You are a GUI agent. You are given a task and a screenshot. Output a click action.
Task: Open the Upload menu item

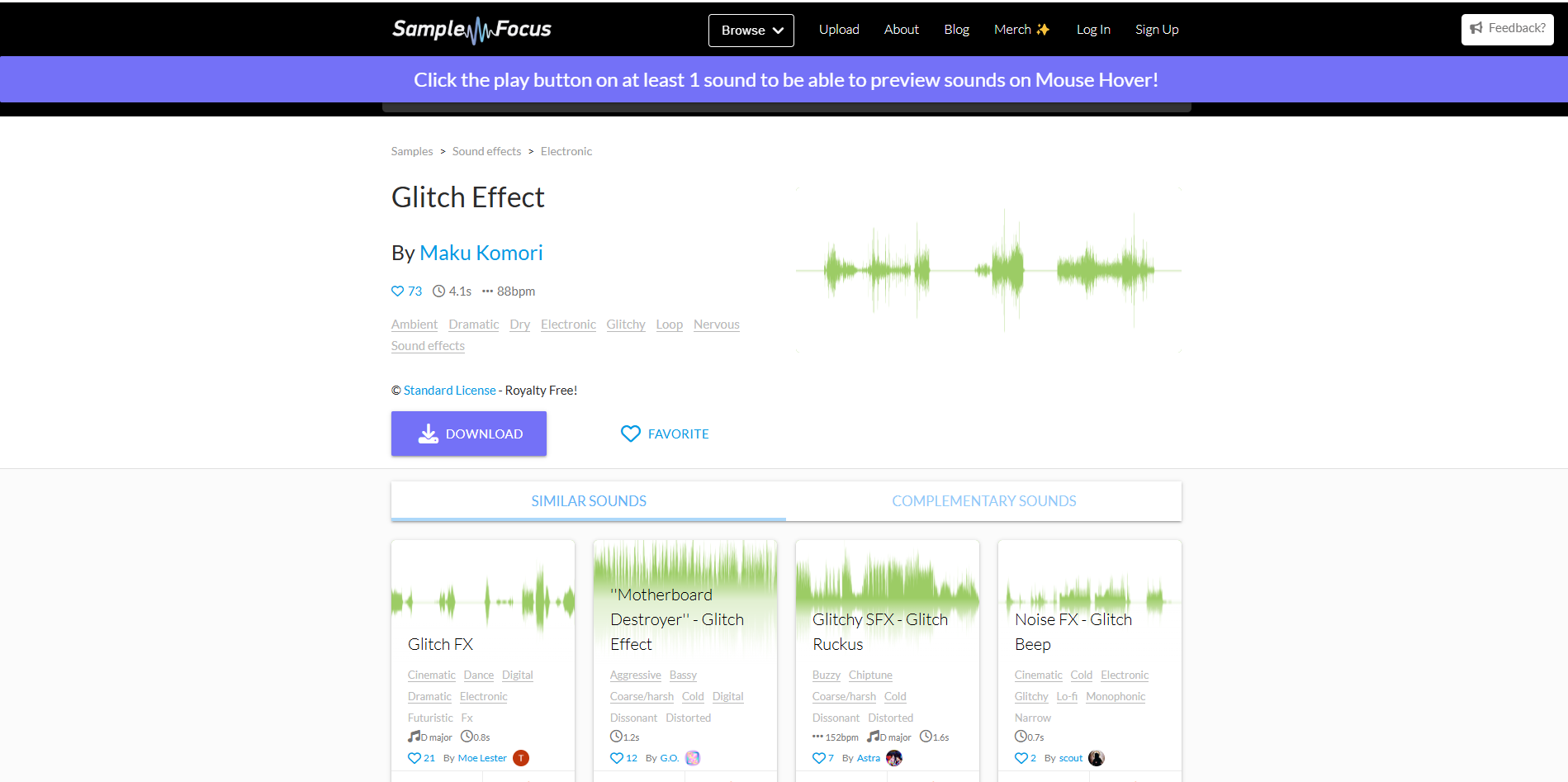point(839,29)
